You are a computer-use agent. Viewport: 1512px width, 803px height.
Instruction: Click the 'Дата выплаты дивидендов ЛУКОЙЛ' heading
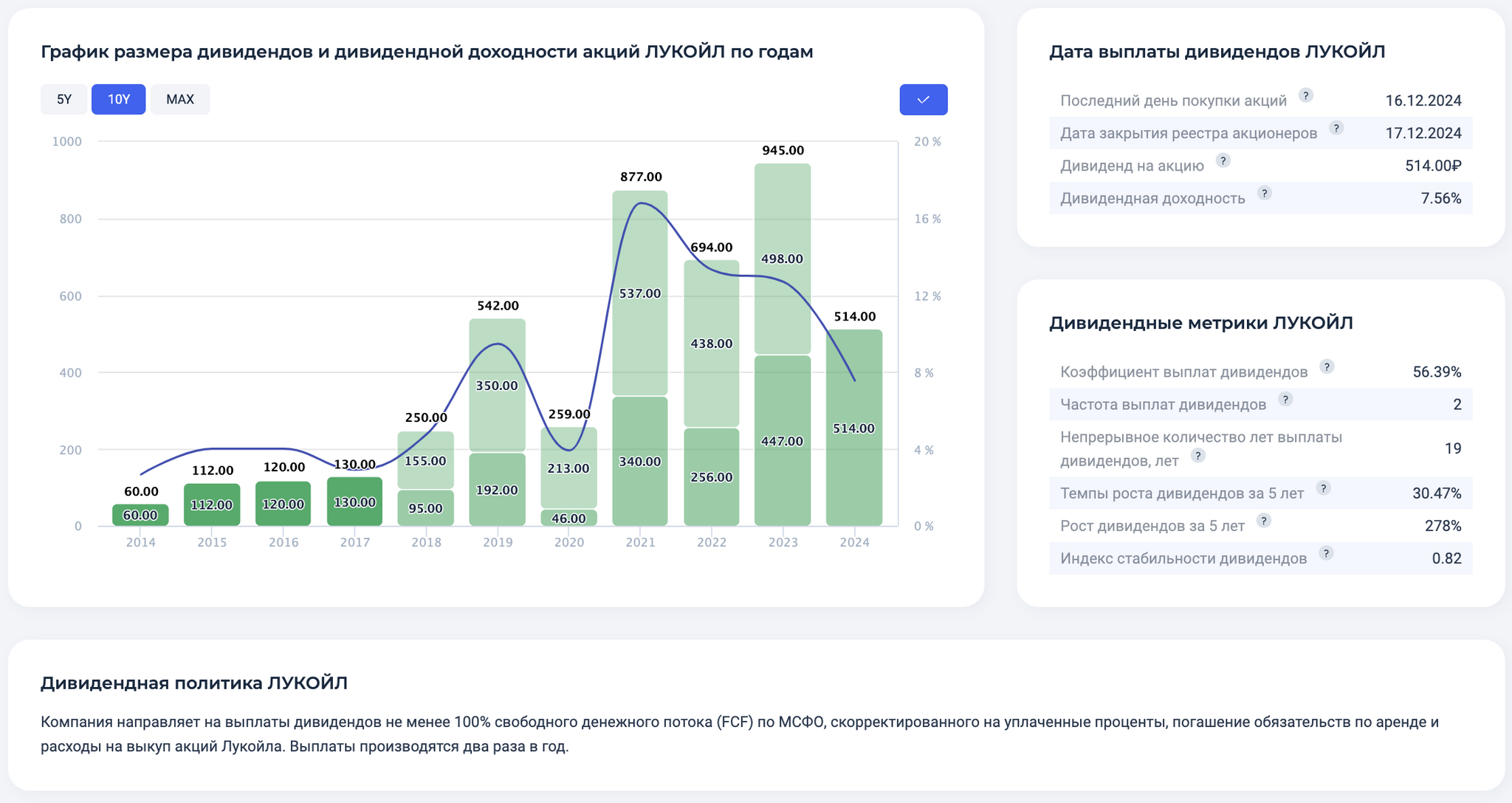(x=1217, y=52)
